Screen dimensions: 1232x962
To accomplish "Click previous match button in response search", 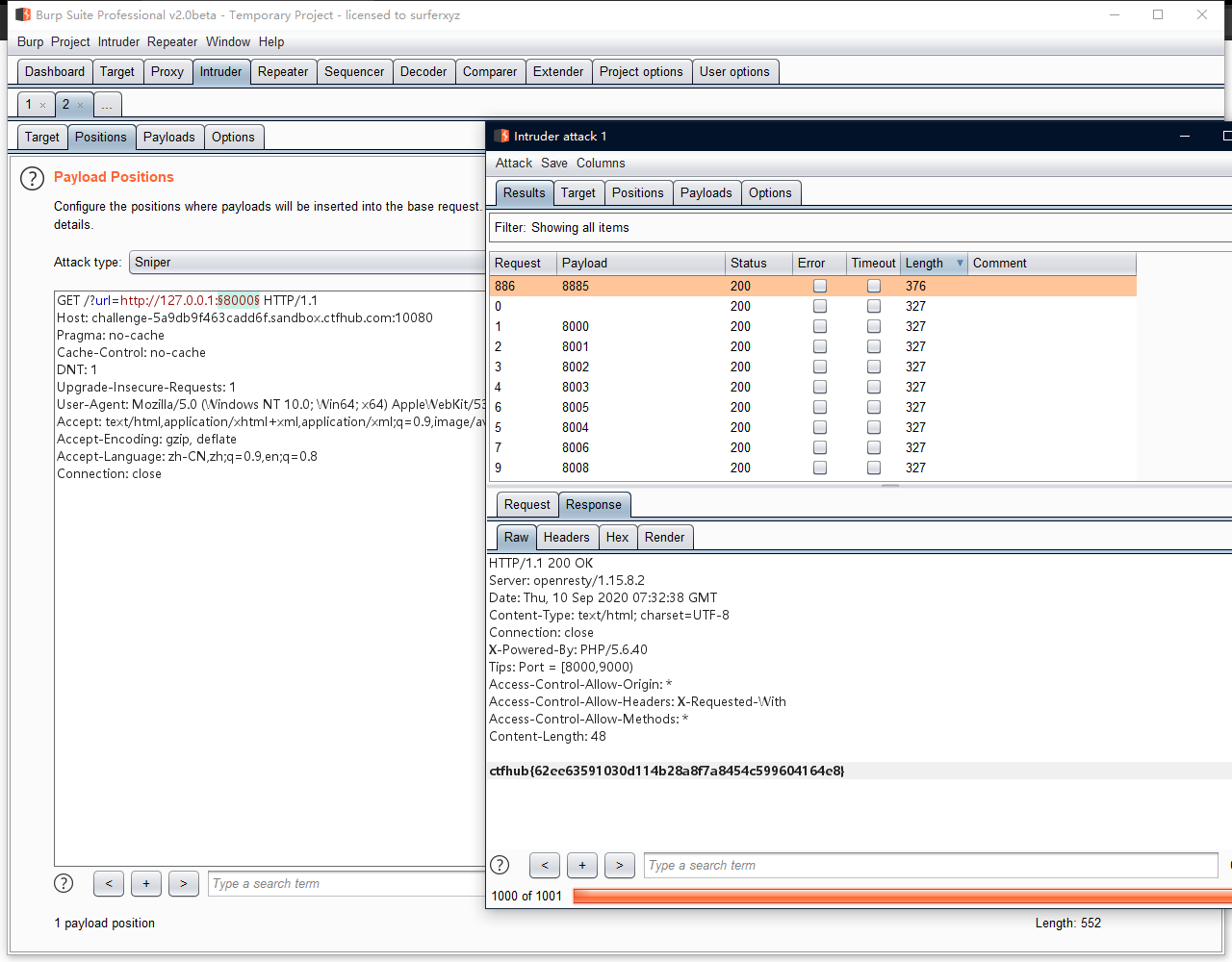I will (x=545, y=865).
